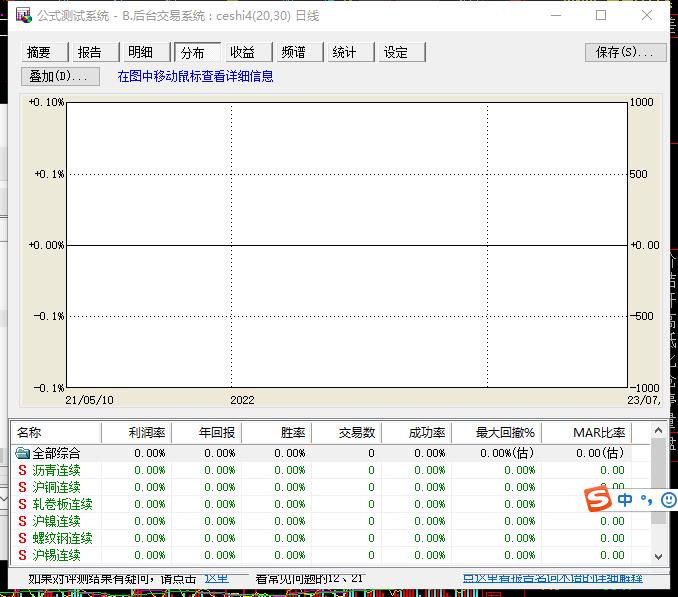
Task: Sort by 年回报 column header
Action: tap(206, 432)
